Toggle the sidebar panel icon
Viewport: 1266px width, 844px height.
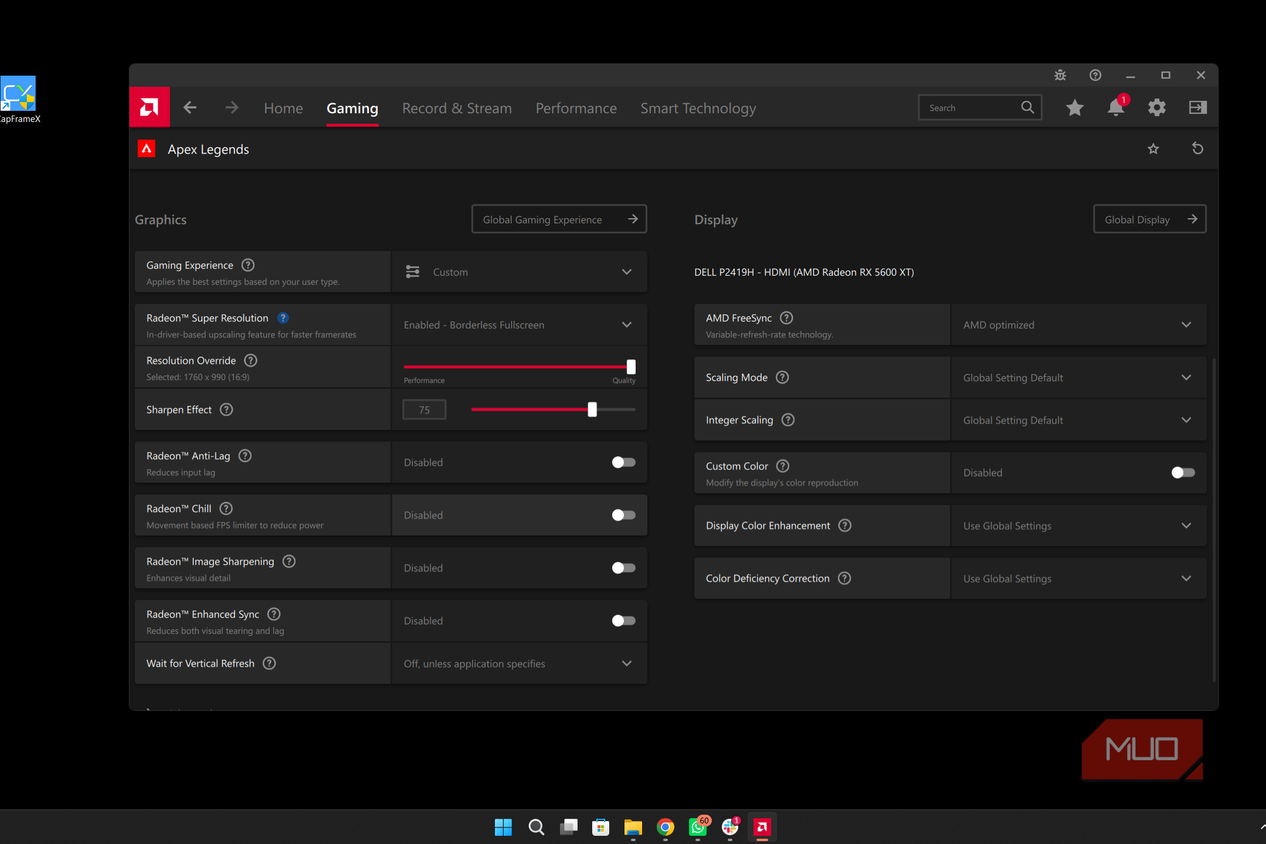(x=1198, y=108)
